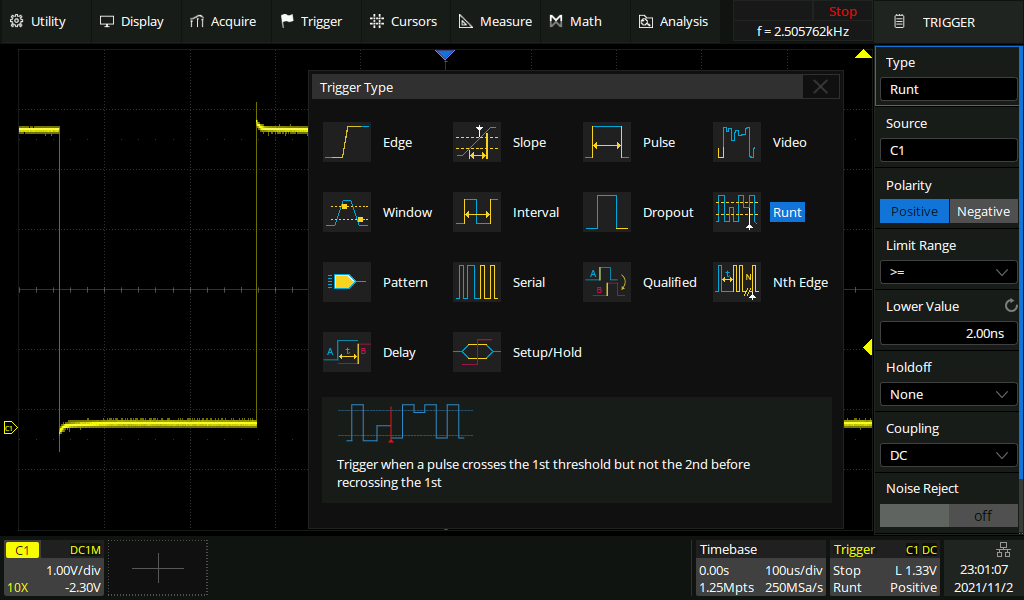Select the Setup/Hold trigger icon

477,353
